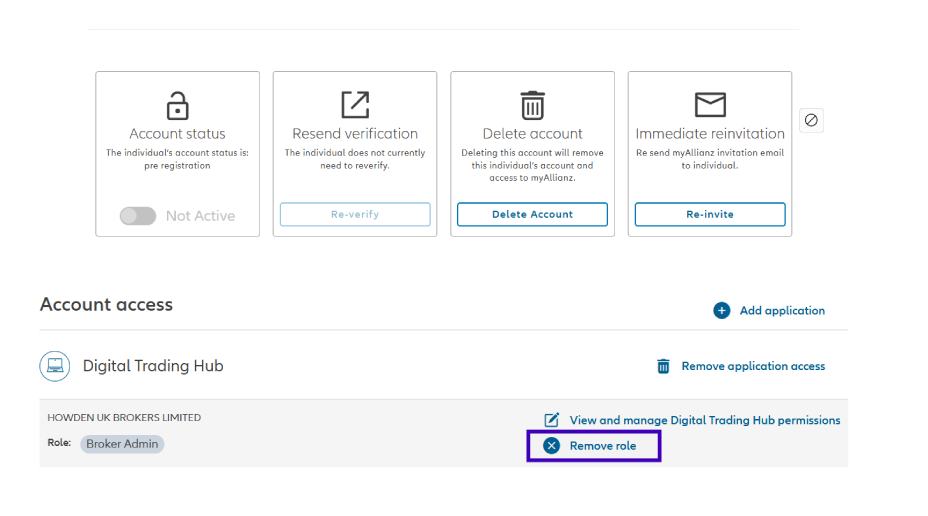Click the 'Role:' label
Screen dimensions: 928x516
pyautogui.click(x=59, y=443)
